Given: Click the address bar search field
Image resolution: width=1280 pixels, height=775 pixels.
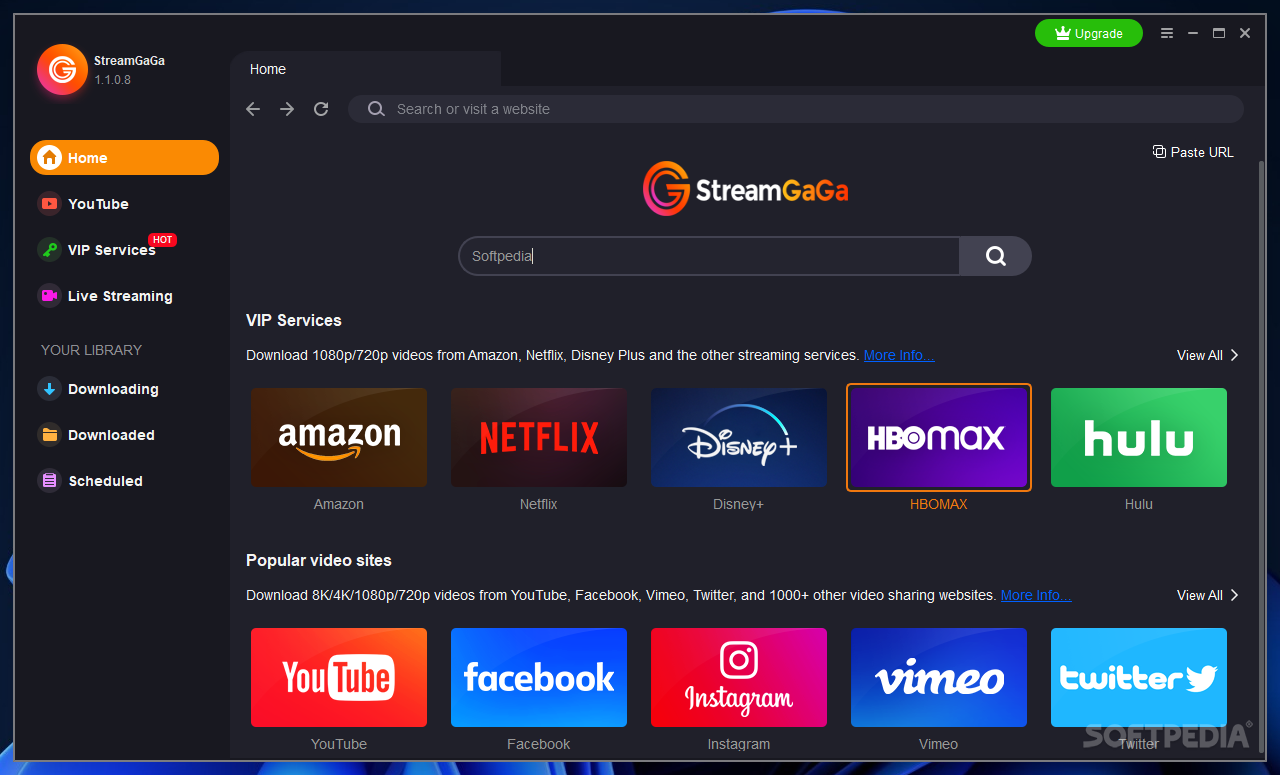Looking at the screenshot, I should pyautogui.click(x=796, y=109).
